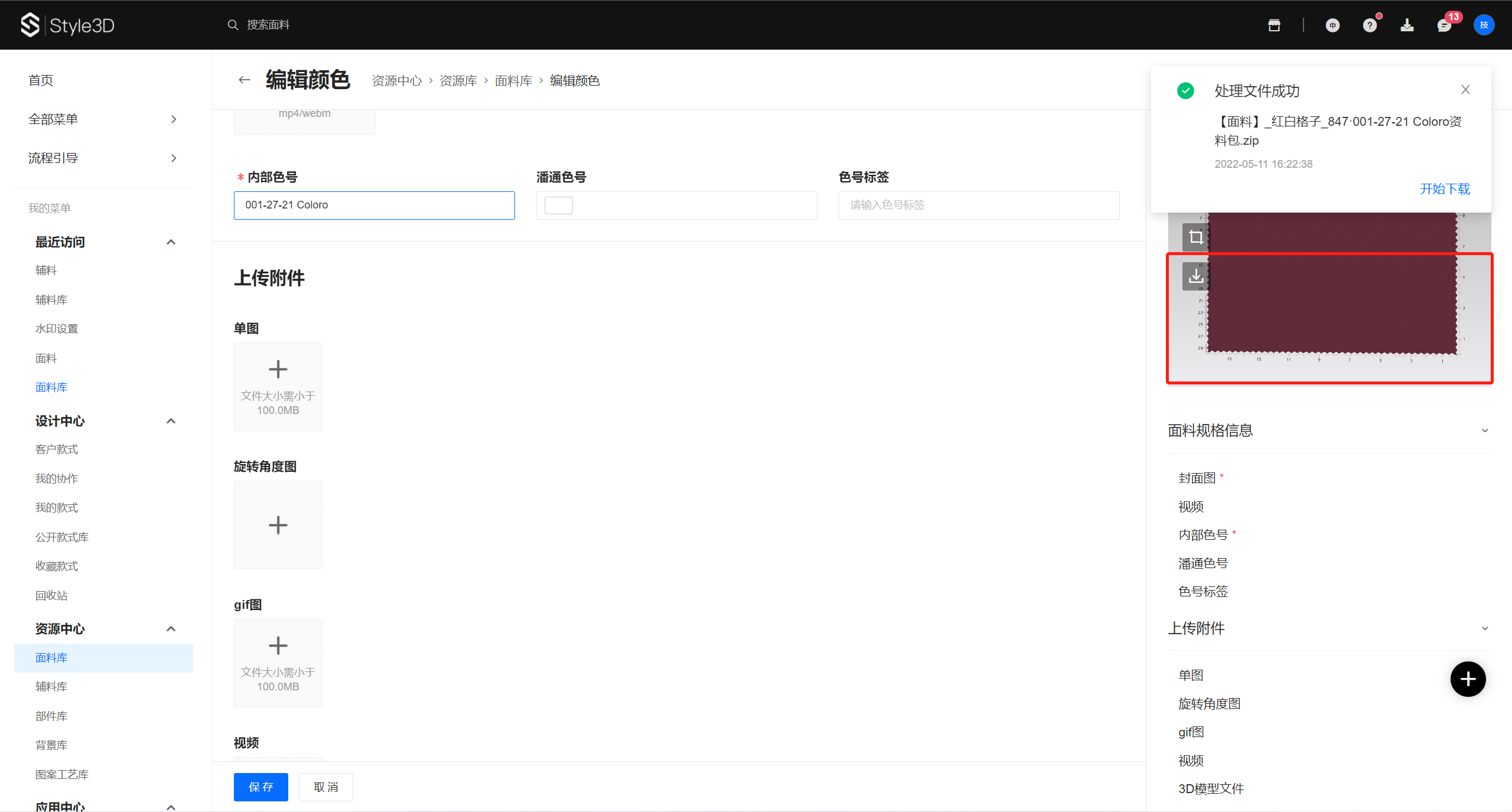Click the 取消 button
The image size is (1512, 812).
coord(326,787)
